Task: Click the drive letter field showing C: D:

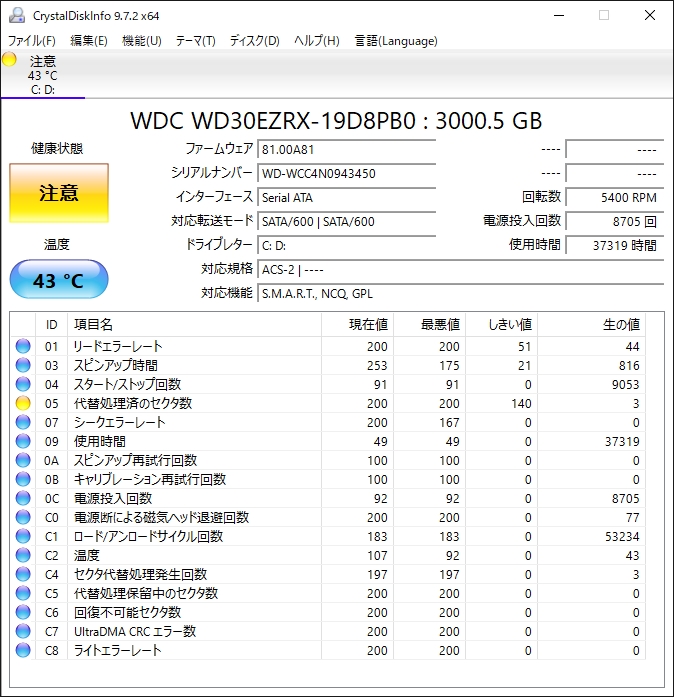Action: [346, 245]
